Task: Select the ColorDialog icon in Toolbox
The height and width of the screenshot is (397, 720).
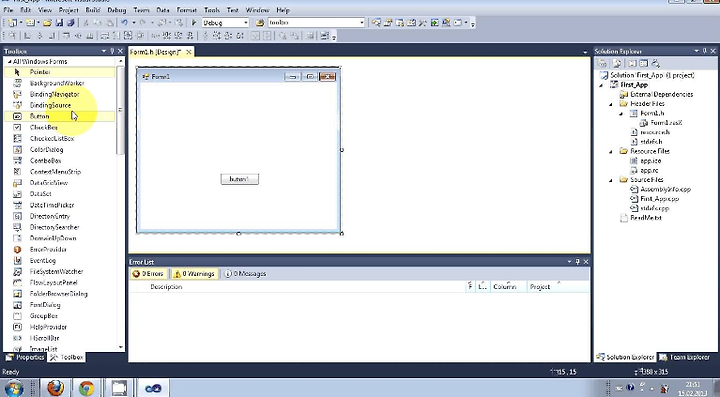Action: pos(17,150)
